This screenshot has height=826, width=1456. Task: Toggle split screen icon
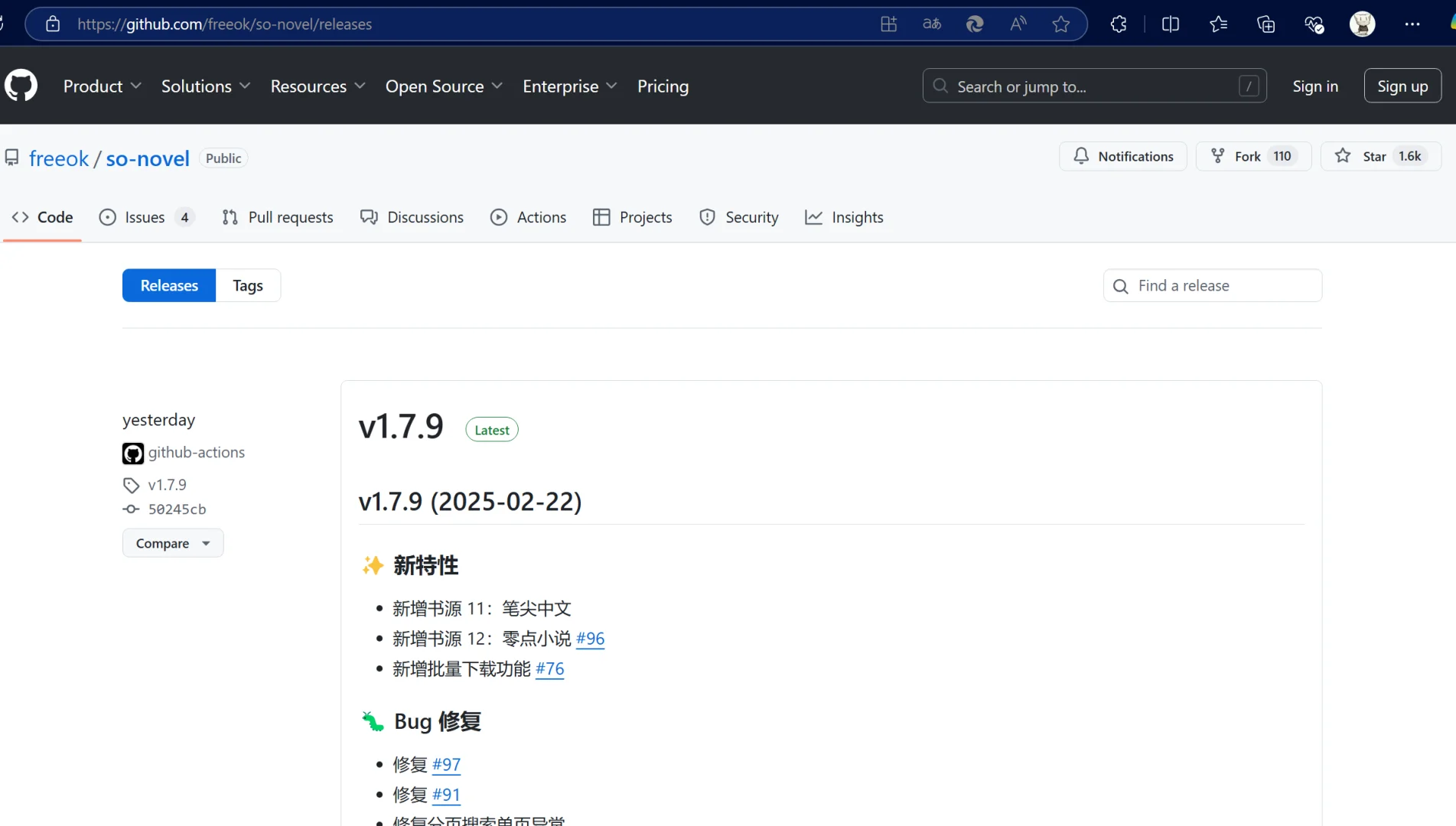click(1170, 24)
